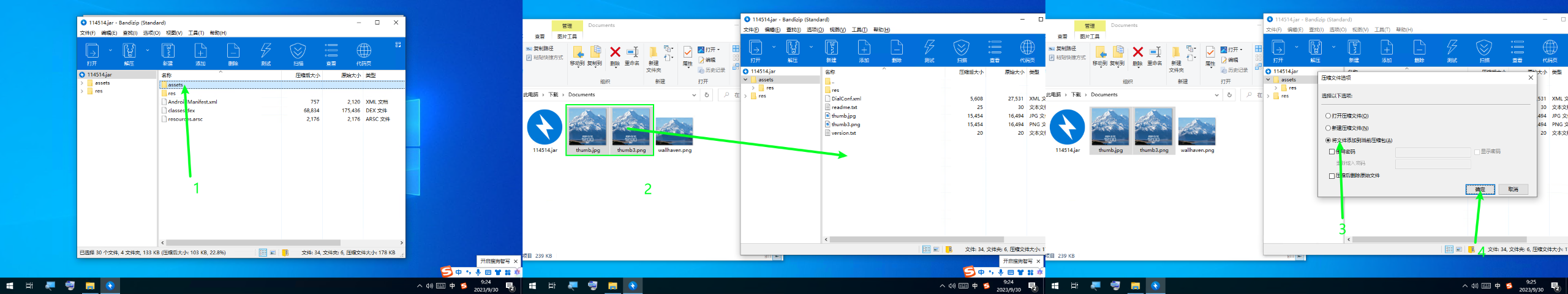Click the 取消 button in the dialog
Image resolution: width=1568 pixels, height=294 pixels.
click(x=1513, y=189)
